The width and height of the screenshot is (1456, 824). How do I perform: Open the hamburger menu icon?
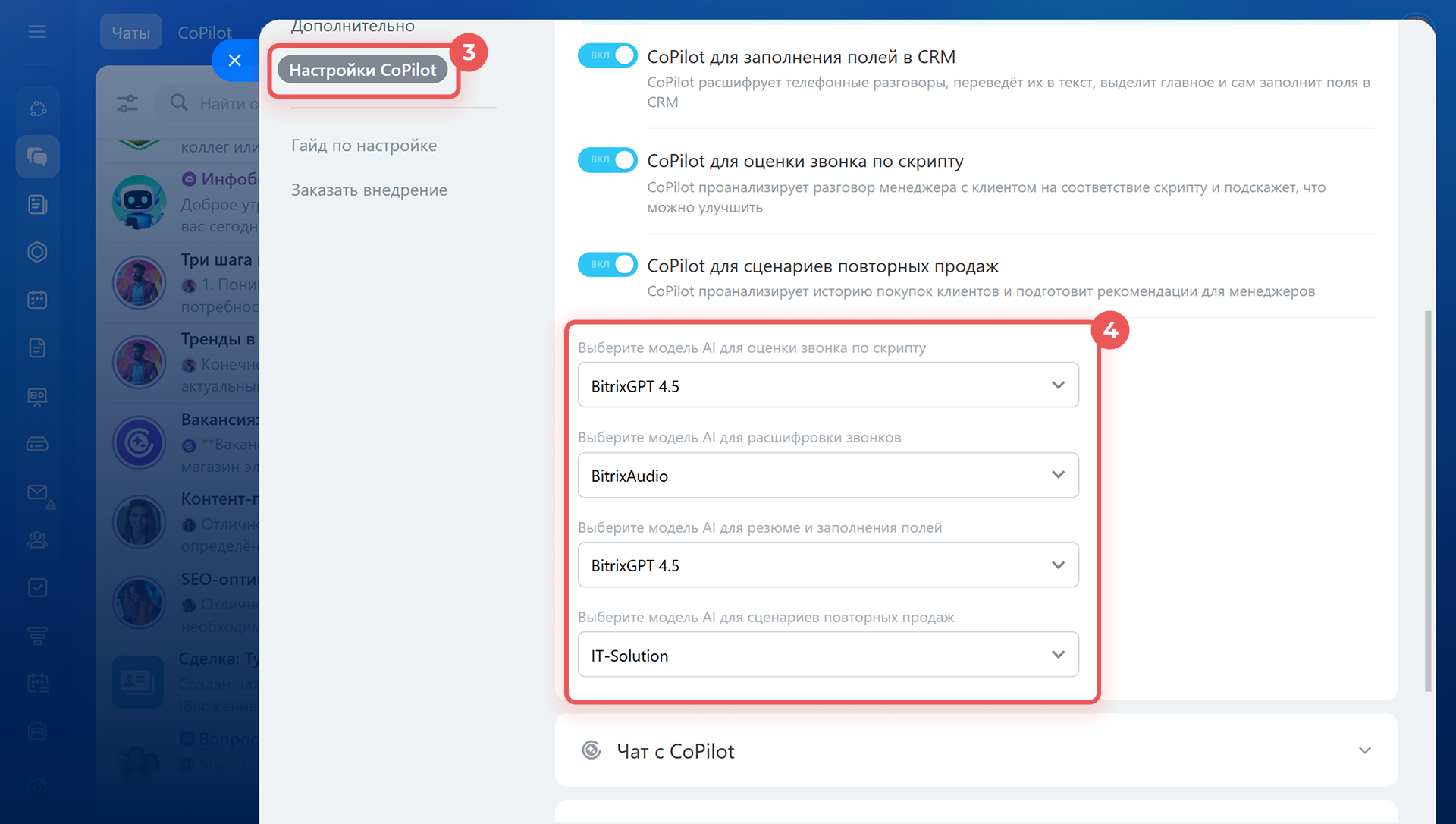[37, 32]
